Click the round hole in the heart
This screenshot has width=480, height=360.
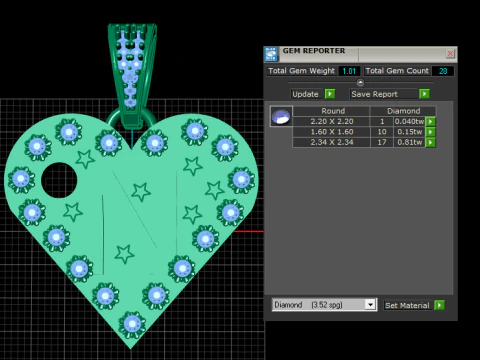tap(59, 180)
